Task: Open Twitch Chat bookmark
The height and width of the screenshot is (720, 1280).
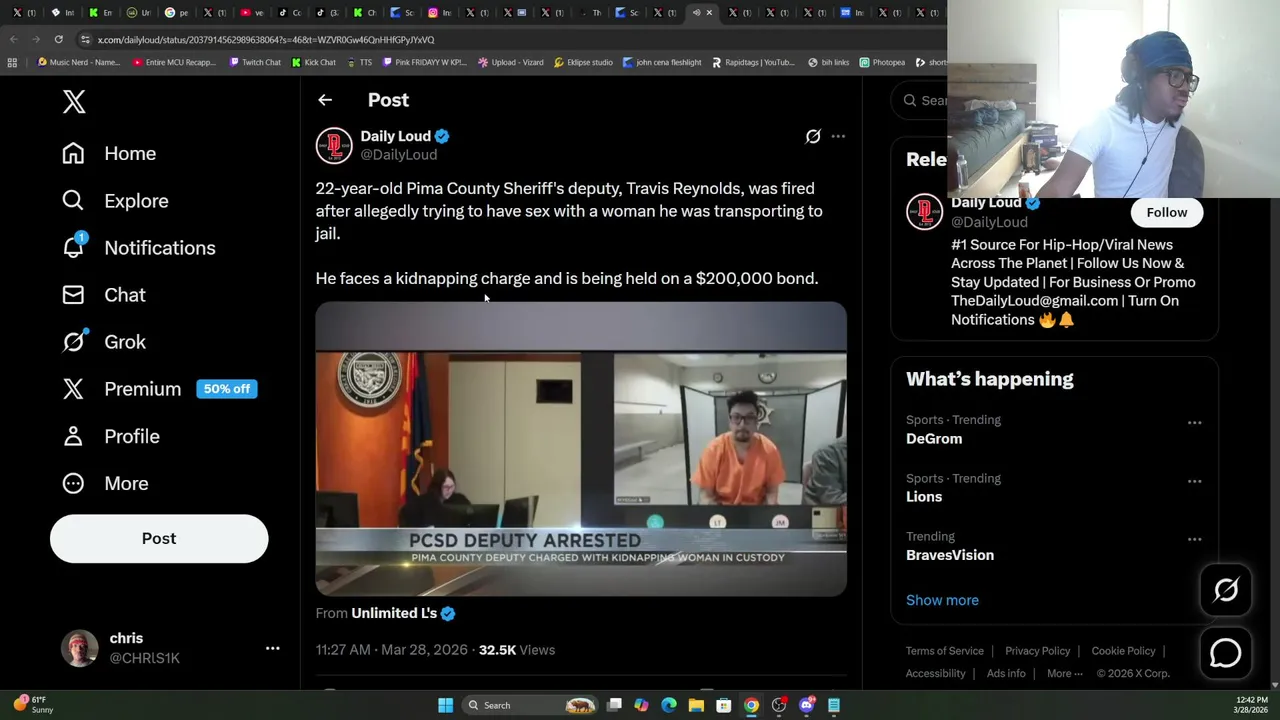Action: (x=255, y=62)
